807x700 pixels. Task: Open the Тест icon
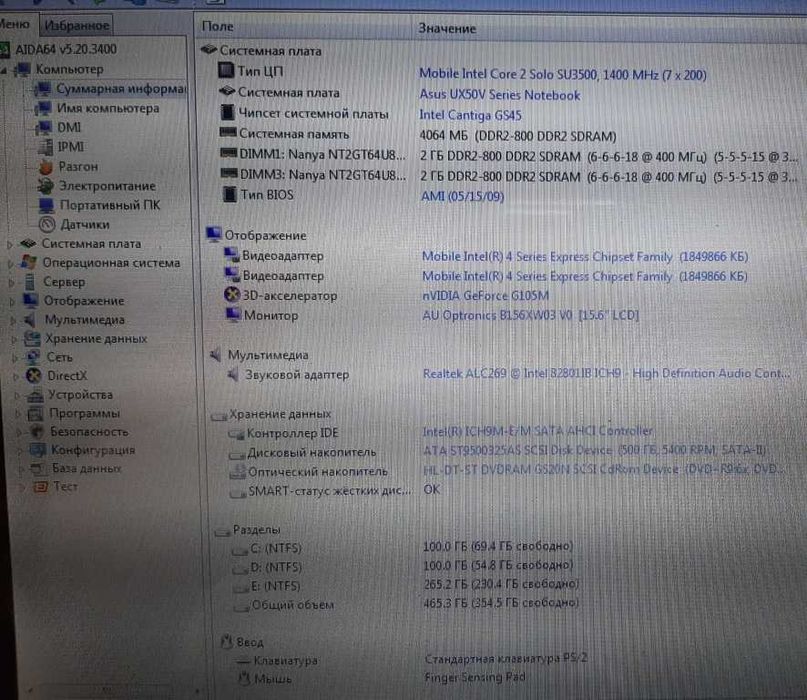pos(40,486)
